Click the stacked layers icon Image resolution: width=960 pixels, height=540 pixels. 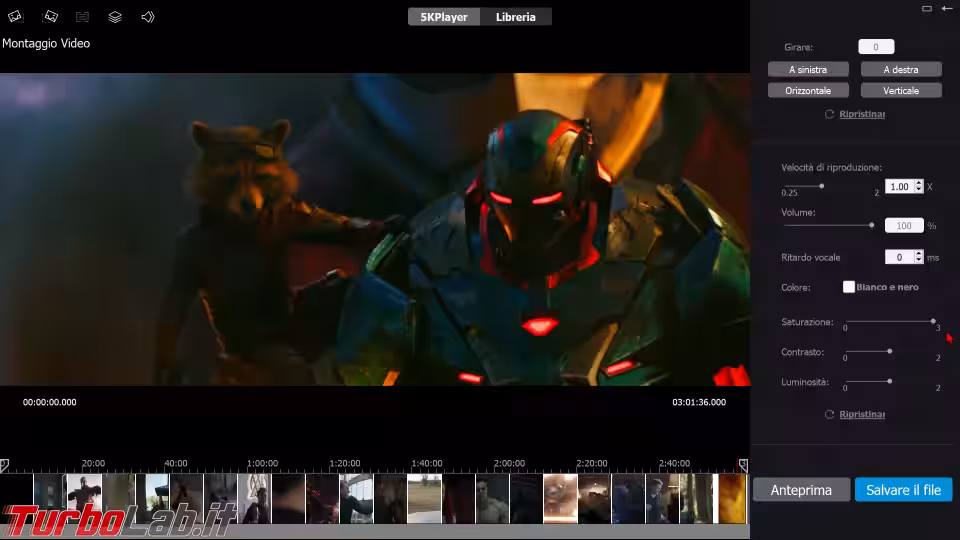(115, 17)
